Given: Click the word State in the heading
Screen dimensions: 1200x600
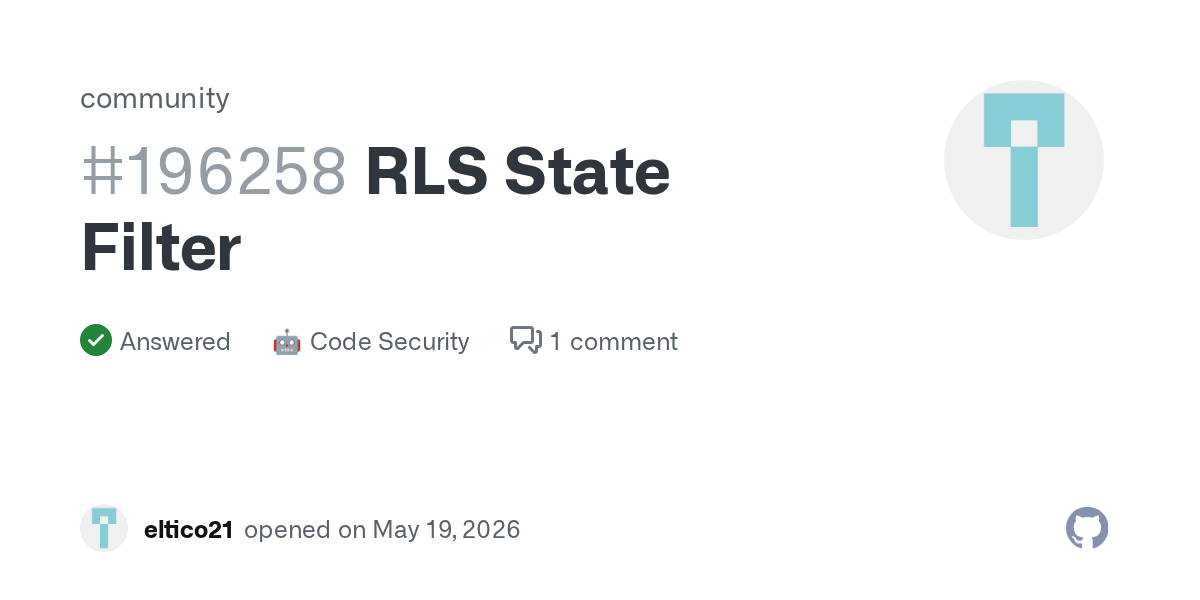Looking at the screenshot, I should coord(587,171).
